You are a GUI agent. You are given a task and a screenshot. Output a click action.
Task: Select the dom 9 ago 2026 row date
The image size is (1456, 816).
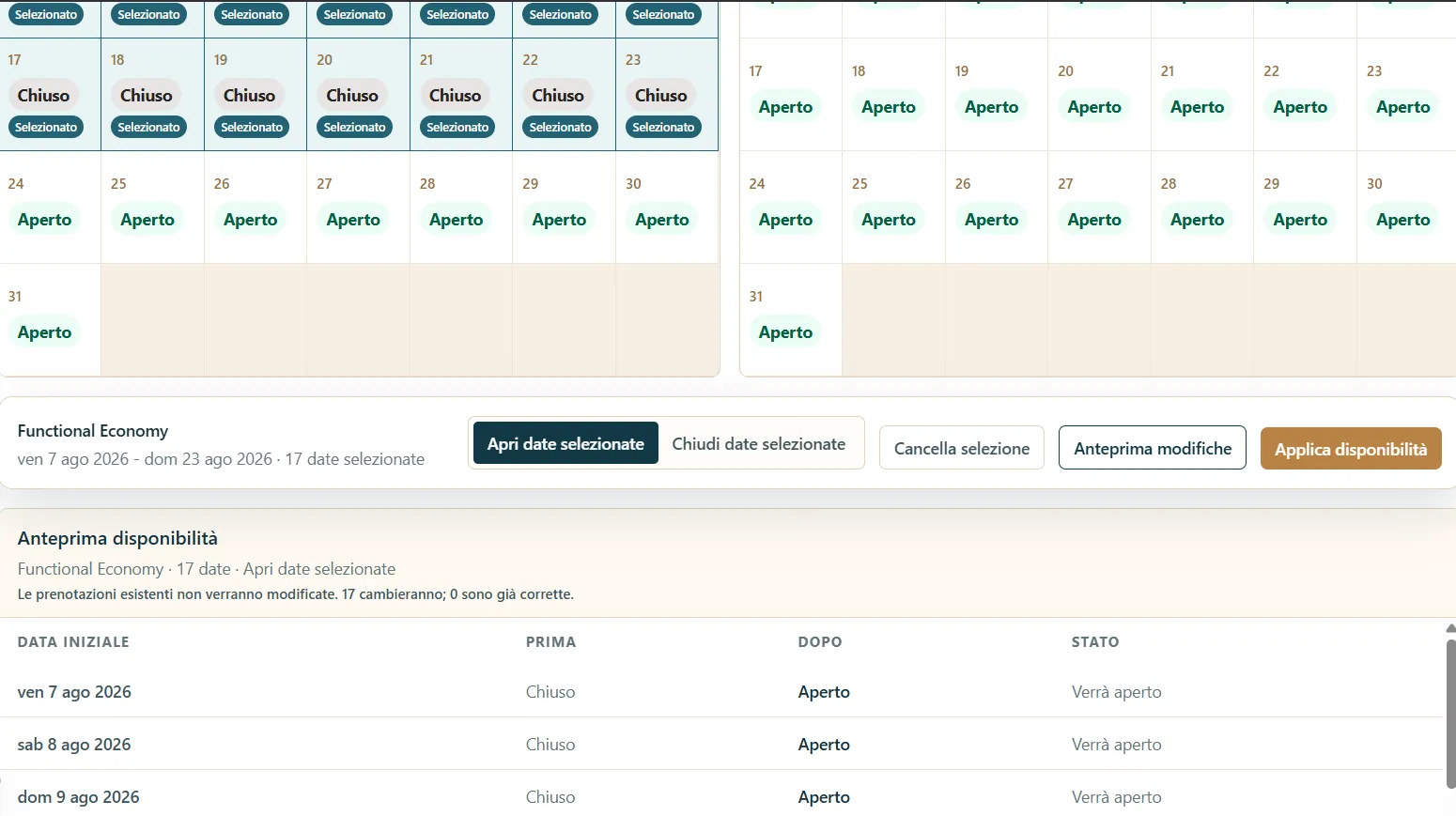[x=78, y=797]
